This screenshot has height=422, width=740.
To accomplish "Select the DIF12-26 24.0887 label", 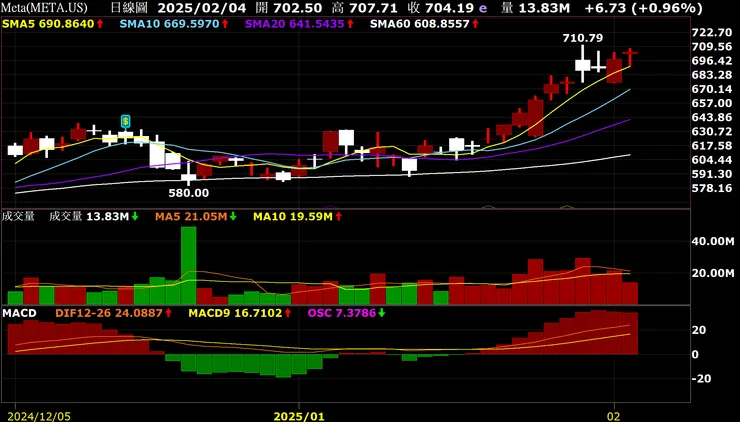I will 114,313.
